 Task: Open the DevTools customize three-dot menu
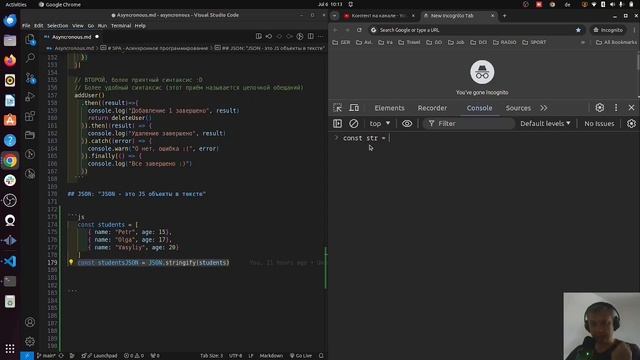(x=616, y=108)
